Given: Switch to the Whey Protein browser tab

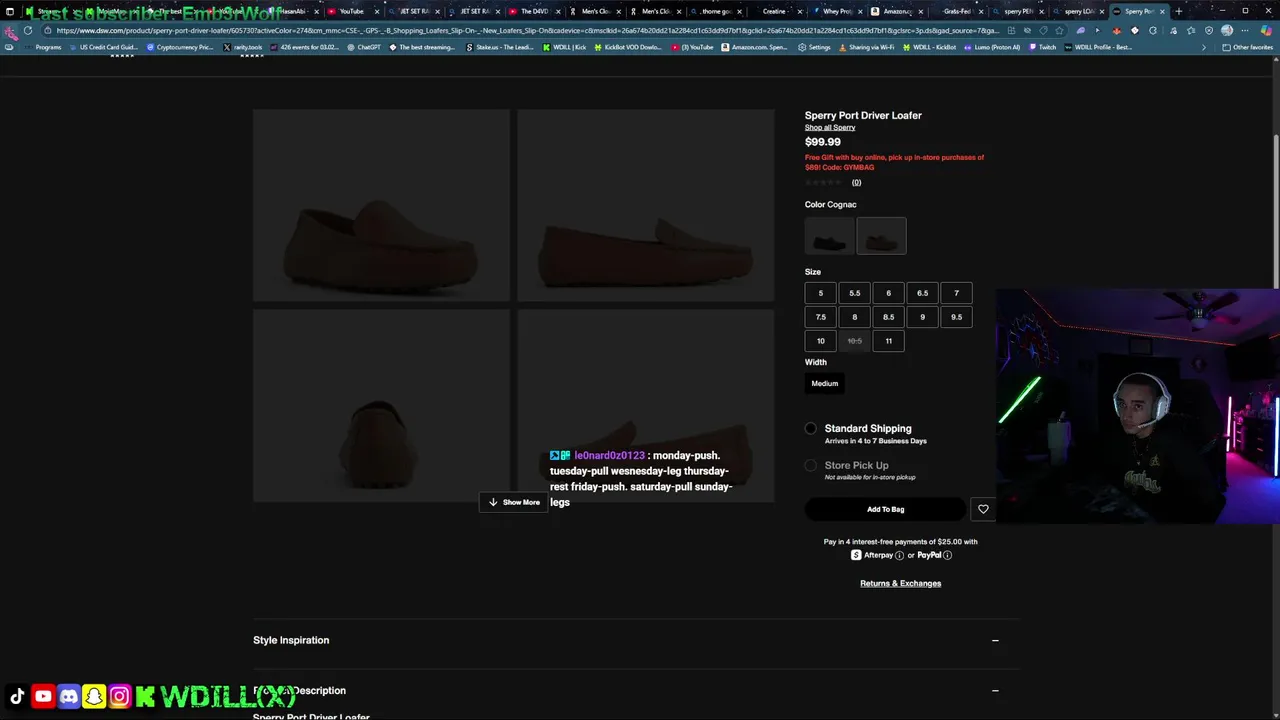Looking at the screenshot, I should click(x=837, y=11).
